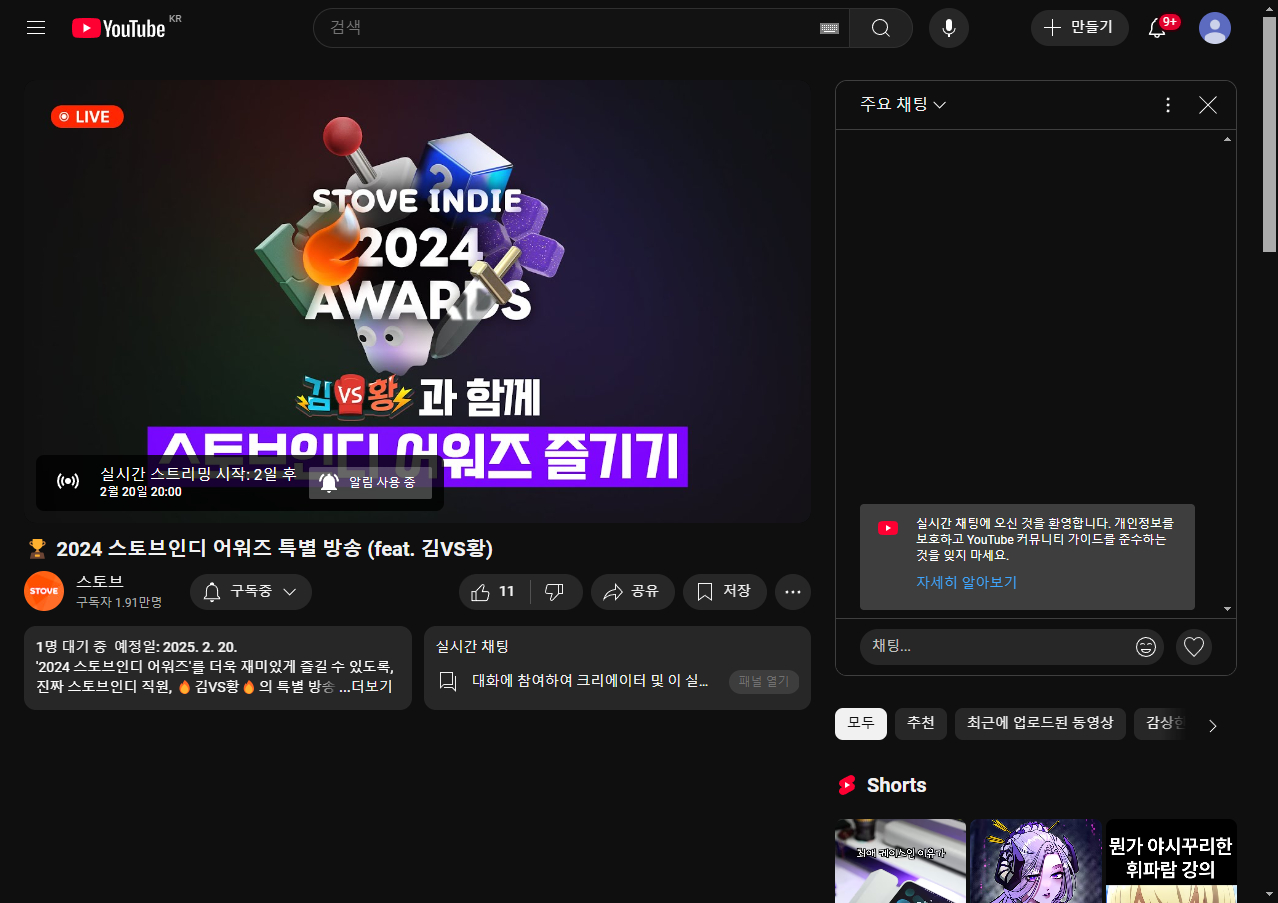Select the 추천 filter chip

(921, 724)
